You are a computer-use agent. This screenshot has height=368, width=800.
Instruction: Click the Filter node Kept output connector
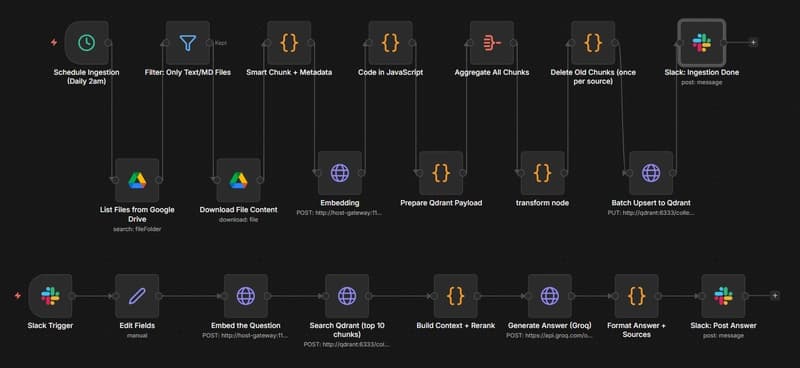pyautogui.click(x=210, y=43)
